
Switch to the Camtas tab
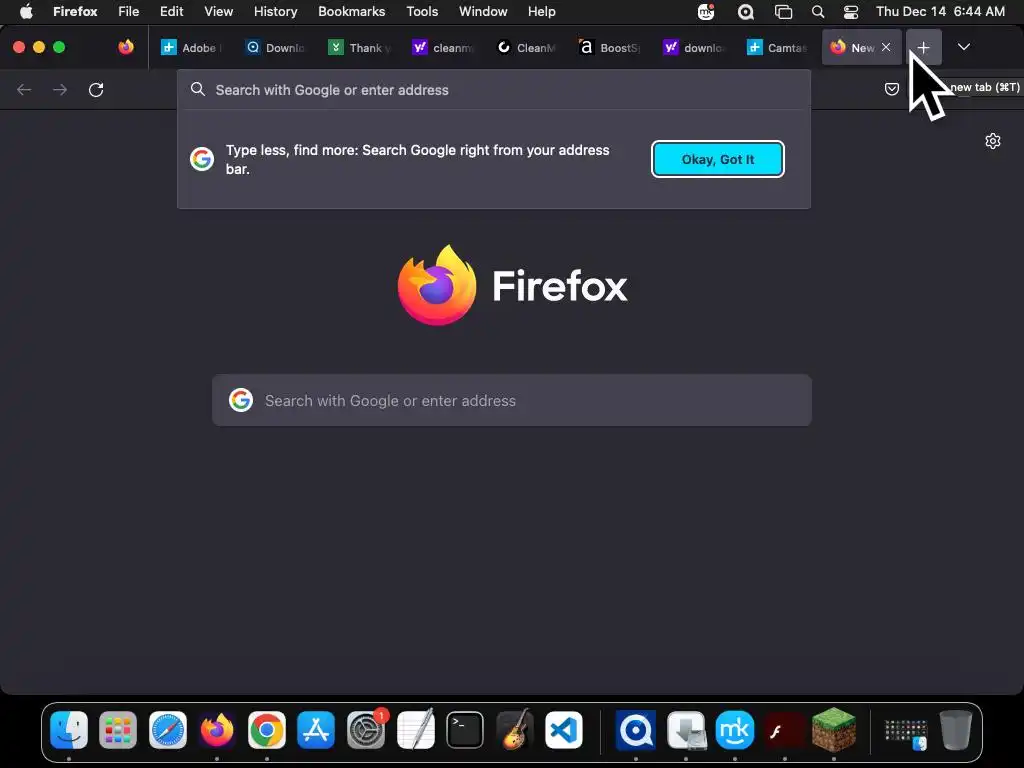pyautogui.click(x=777, y=48)
